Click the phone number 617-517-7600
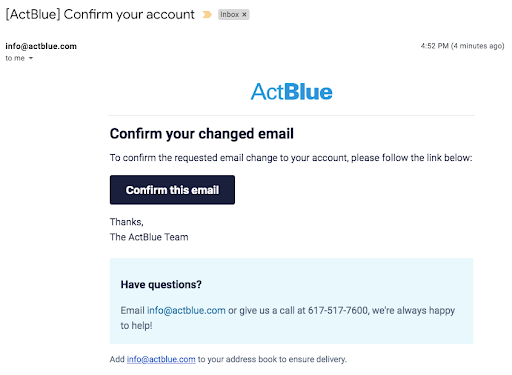 [x=338, y=310]
